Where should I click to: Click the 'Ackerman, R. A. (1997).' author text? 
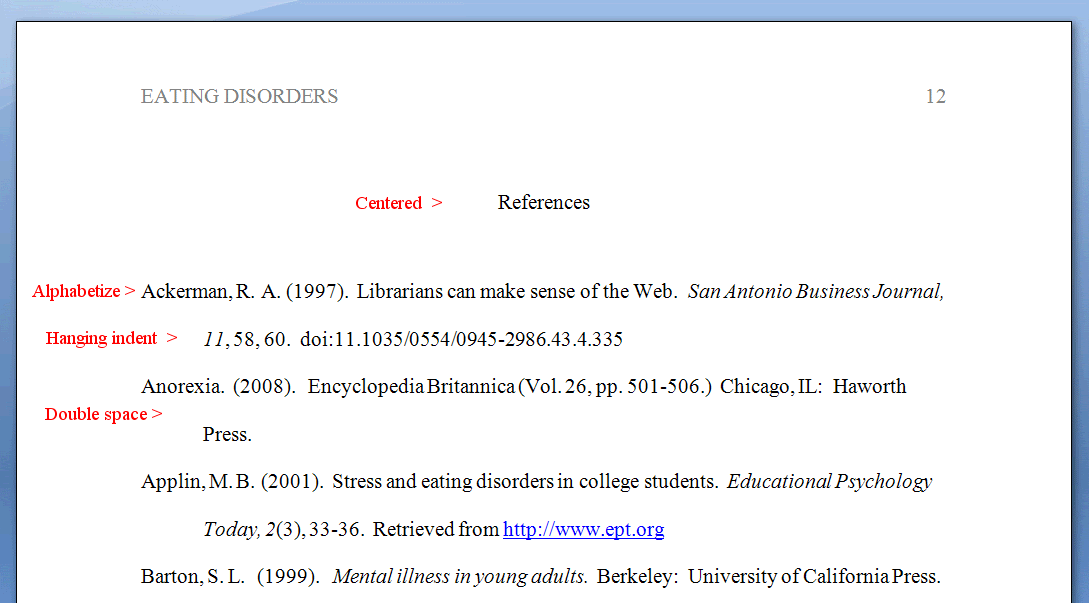[244, 291]
